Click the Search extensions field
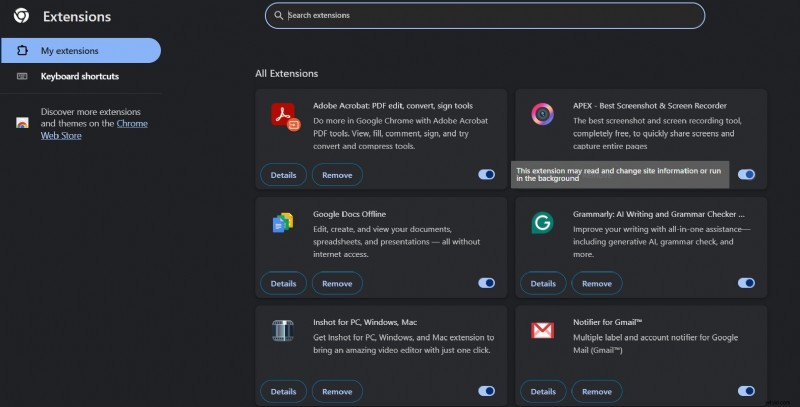This screenshot has width=800, height=407. coord(485,15)
